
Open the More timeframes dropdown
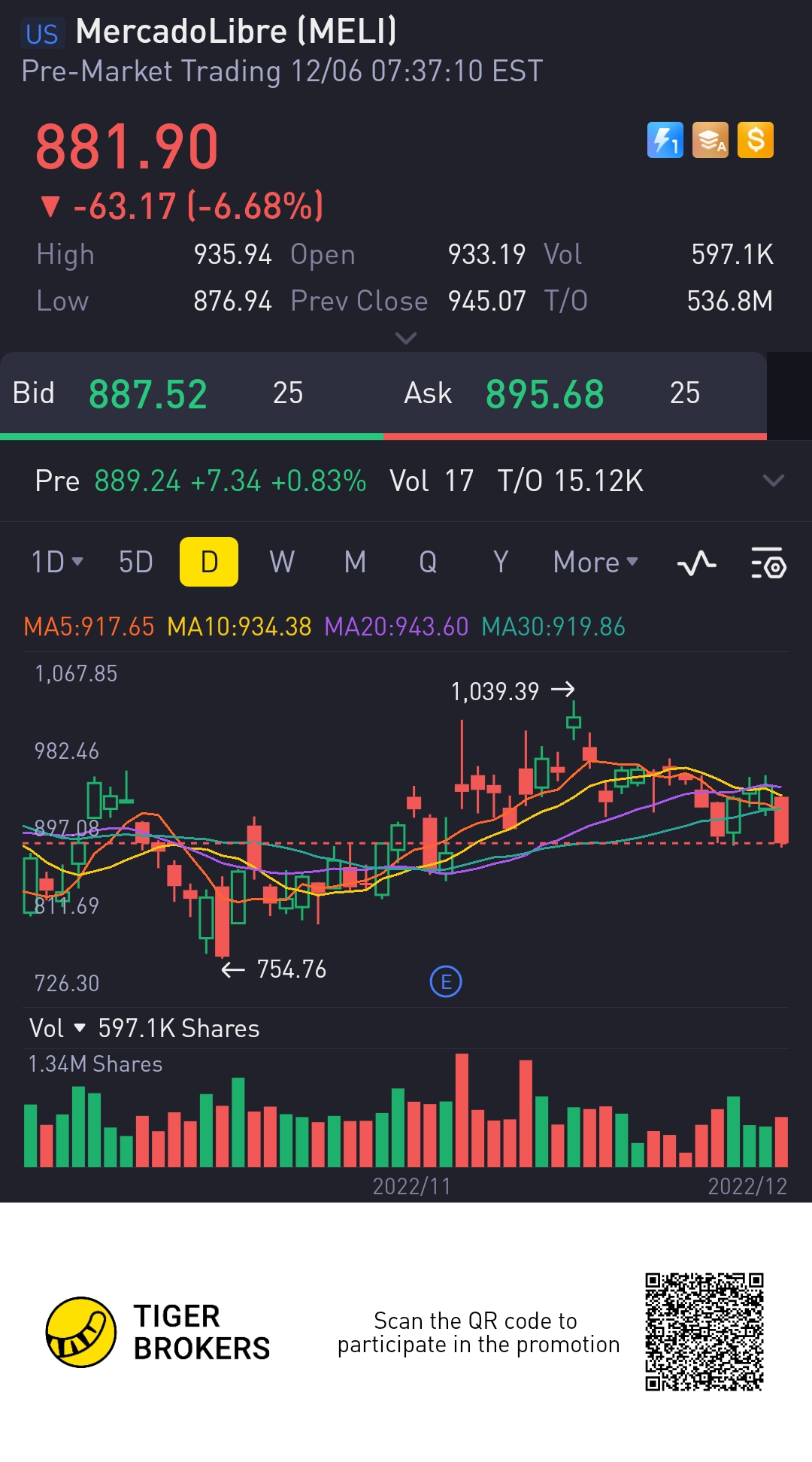(595, 562)
